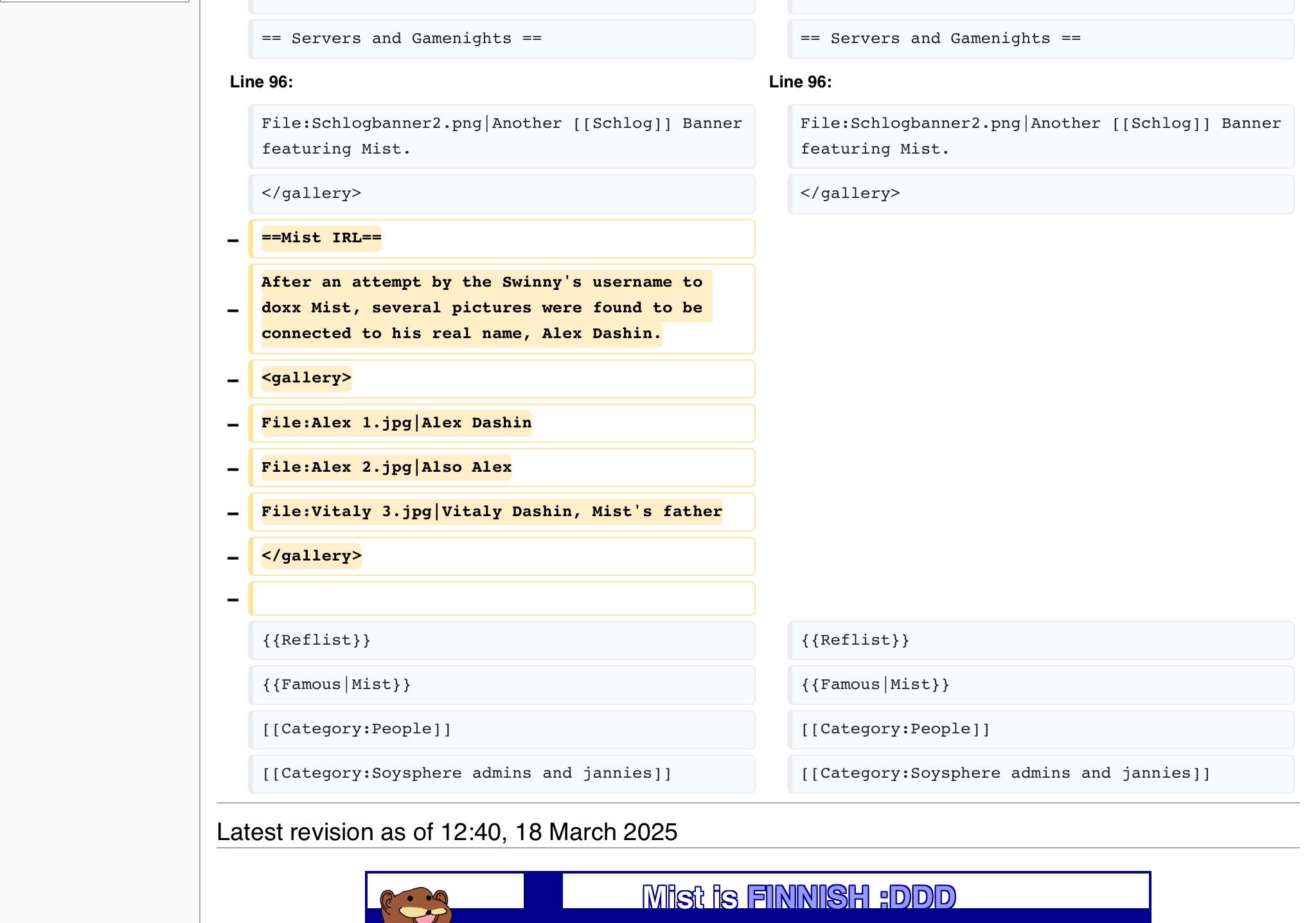This screenshot has width=1316, height=923.
Task: Click 'Latest revision as of 12:40, 18 March 2025' heading
Action: (x=447, y=832)
